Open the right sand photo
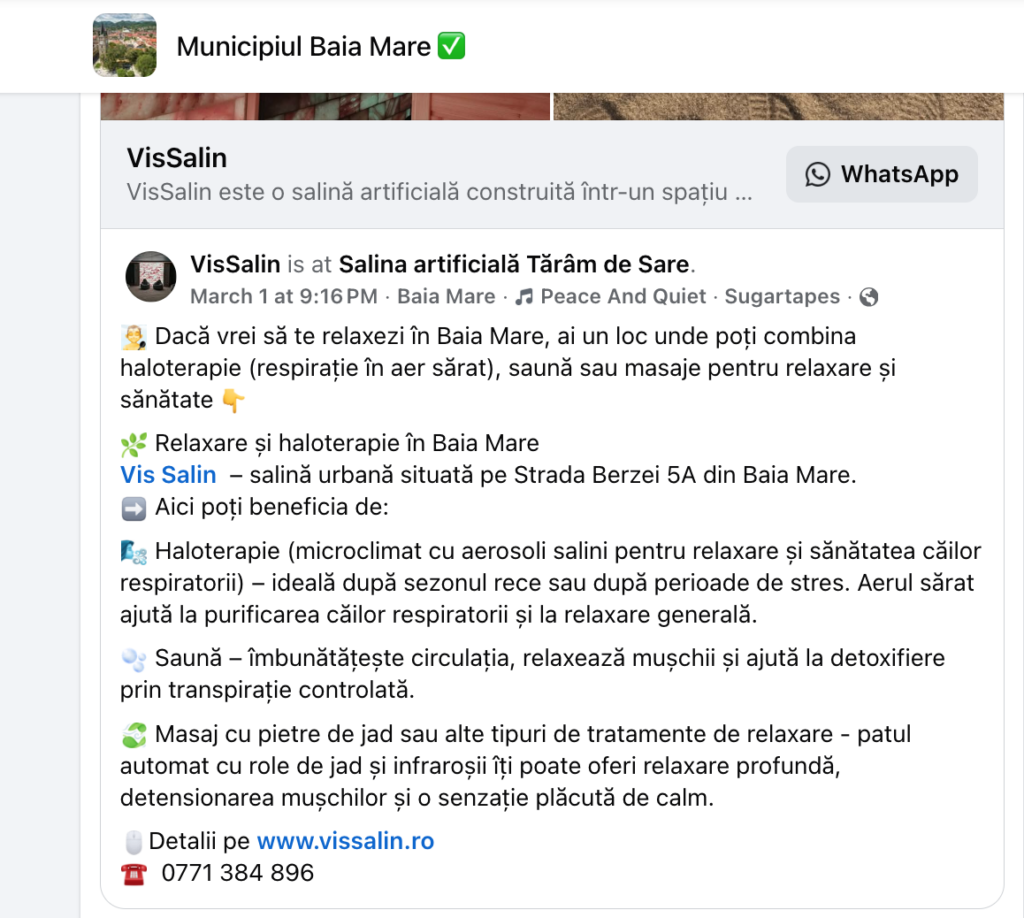This screenshot has width=1024, height=918. pyautogui.click(x=778, y=106)
